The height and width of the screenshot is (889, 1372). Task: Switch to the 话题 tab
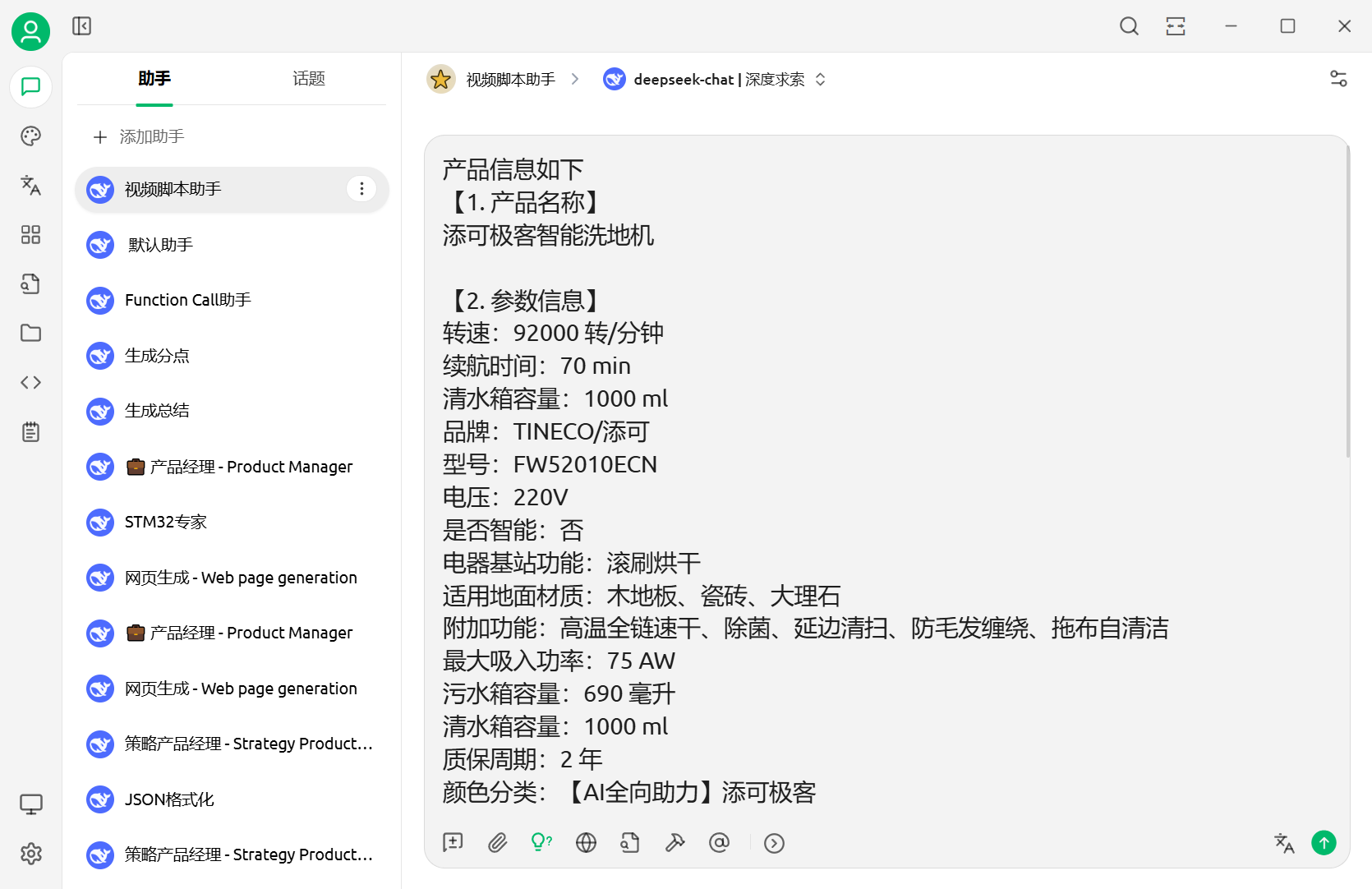point(309,79)
